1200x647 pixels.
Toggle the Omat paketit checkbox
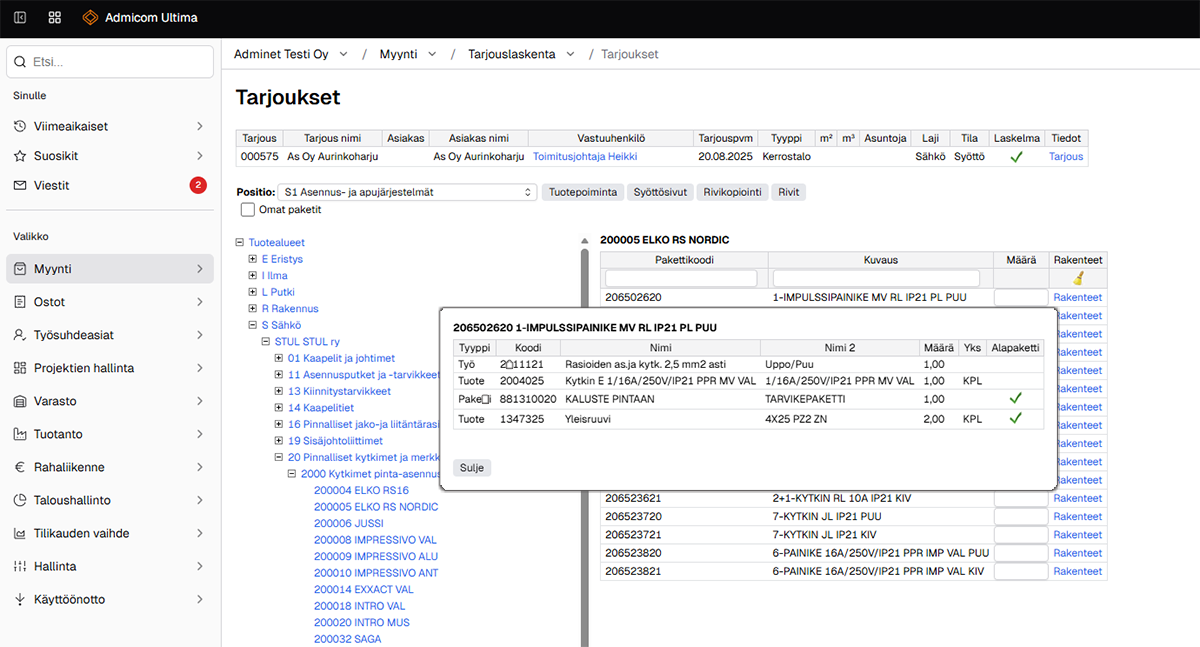tap(248, 210)
